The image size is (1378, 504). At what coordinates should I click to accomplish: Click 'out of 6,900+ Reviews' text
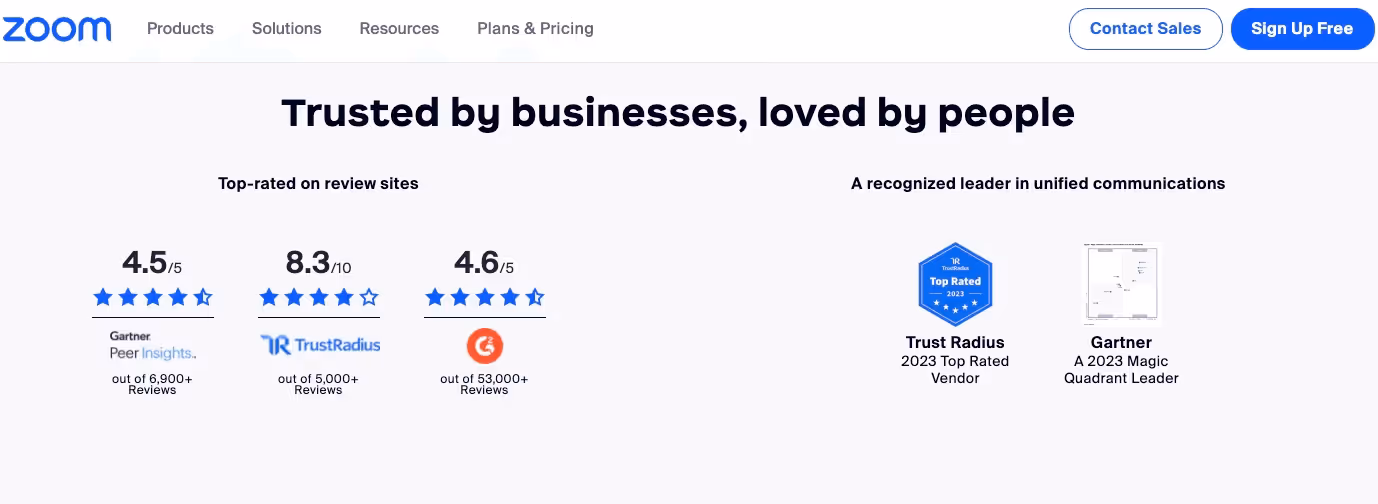(x=152, y=384)
